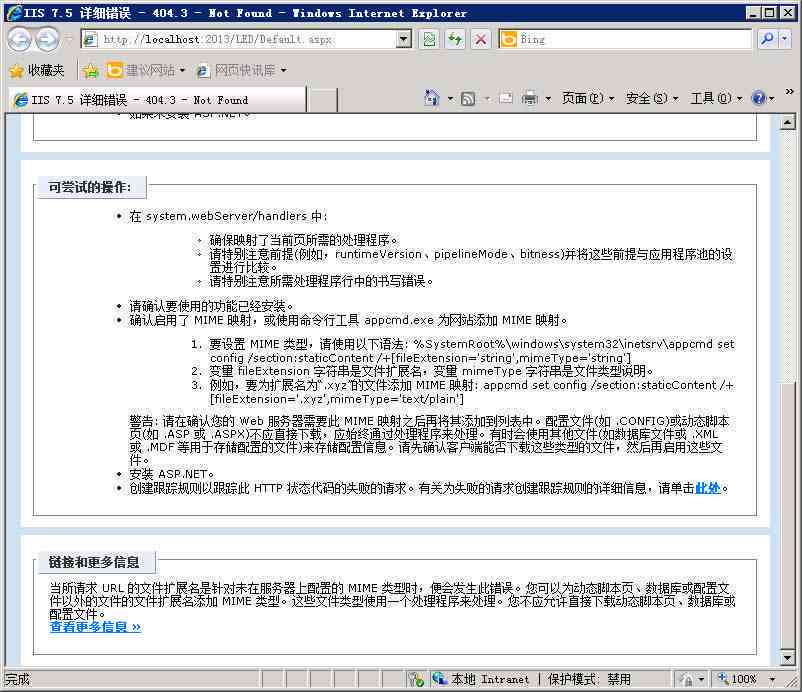
Task: Click the 链接和更多信息 section heading
Action: pyautogui.click(x=94, y=562)
